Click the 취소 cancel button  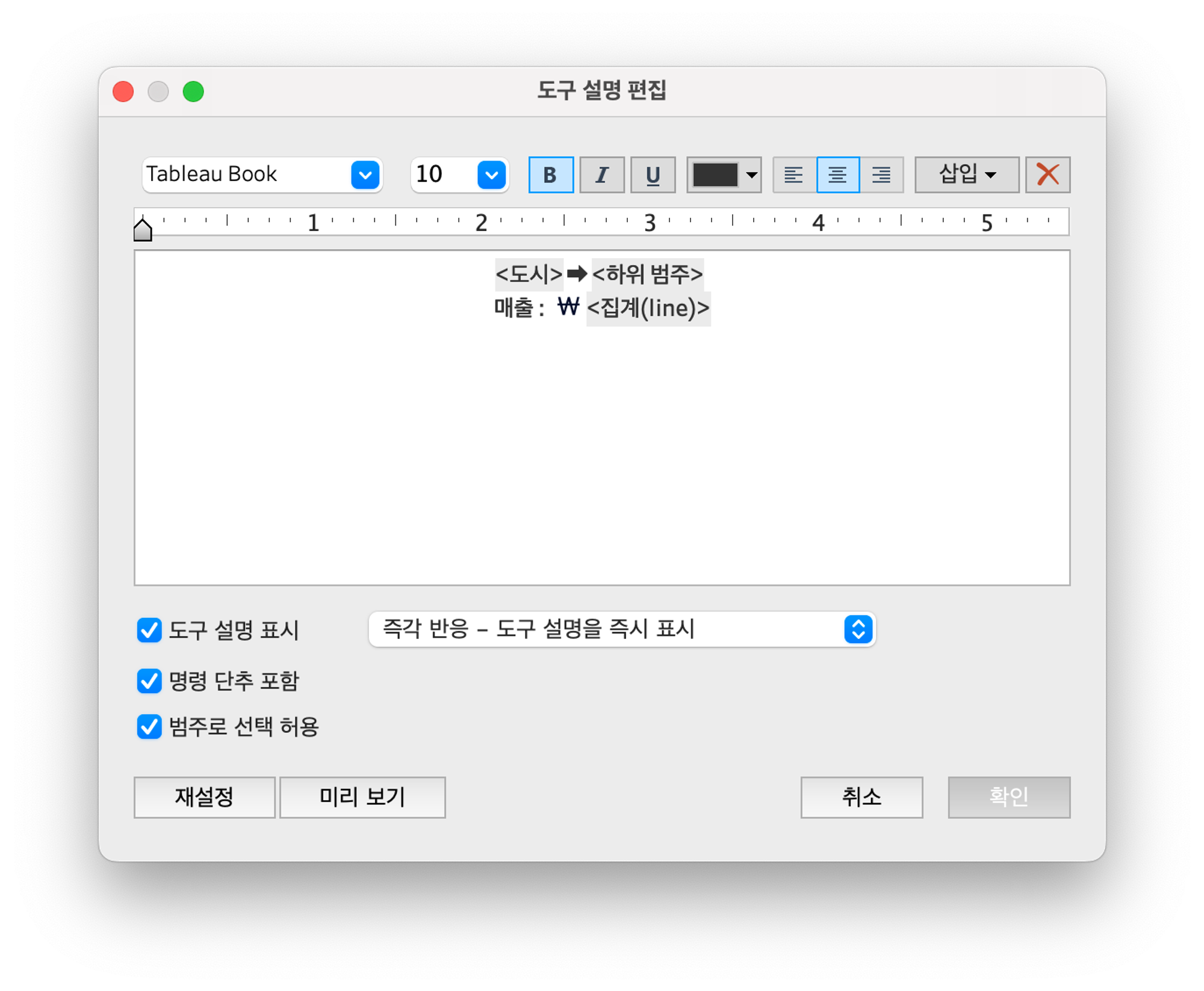[861, 797]
